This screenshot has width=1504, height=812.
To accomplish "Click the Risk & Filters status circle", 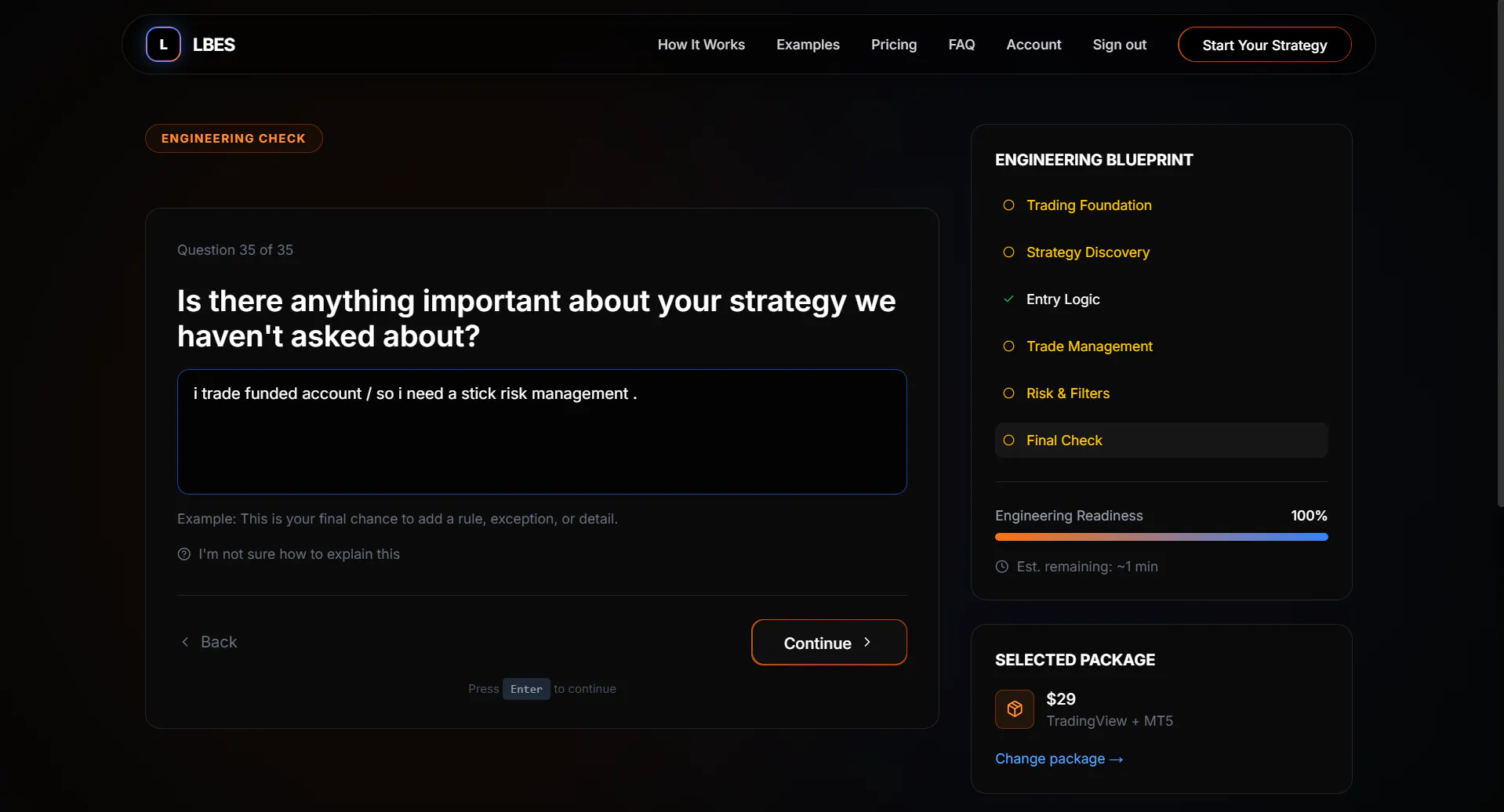I will 1008,393.
